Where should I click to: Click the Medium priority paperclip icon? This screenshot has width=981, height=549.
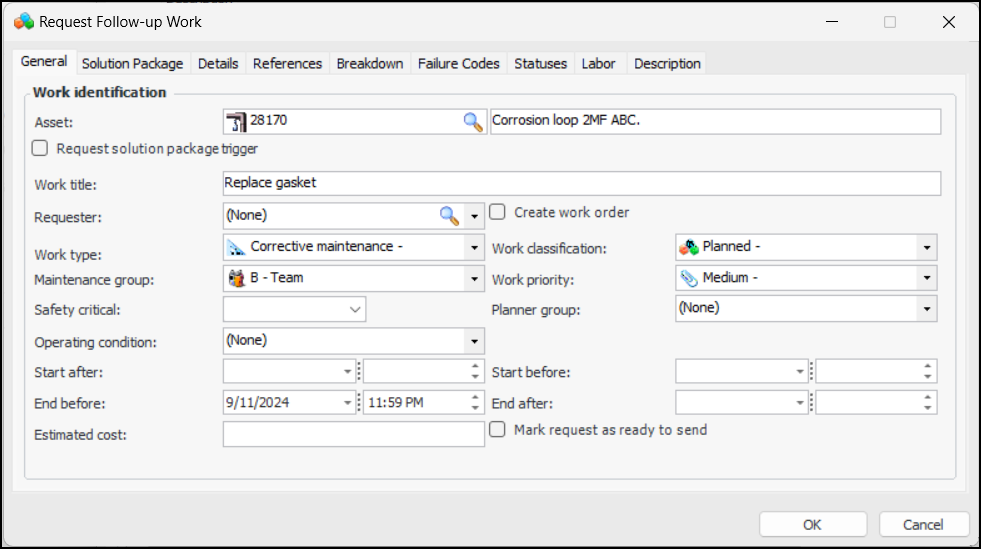(x=689, y=278)
